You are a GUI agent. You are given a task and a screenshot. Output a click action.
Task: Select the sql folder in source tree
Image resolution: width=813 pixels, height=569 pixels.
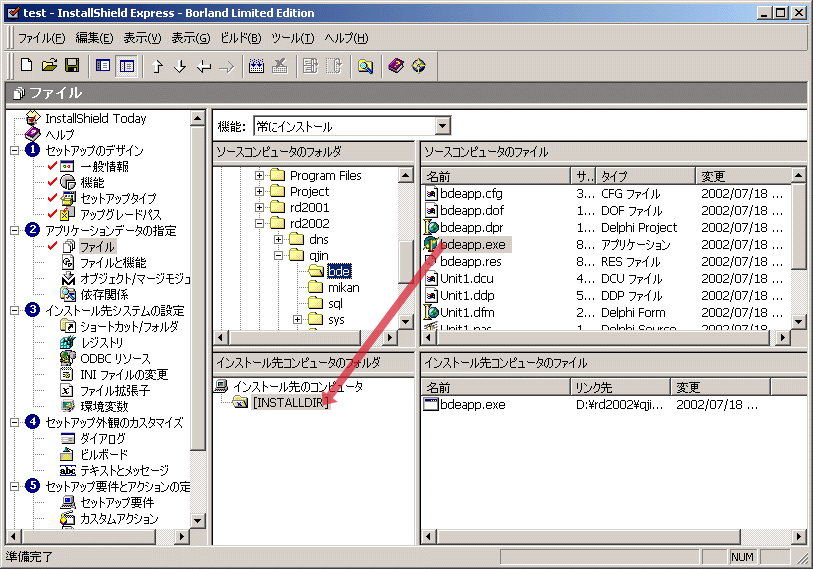(335, 303)
